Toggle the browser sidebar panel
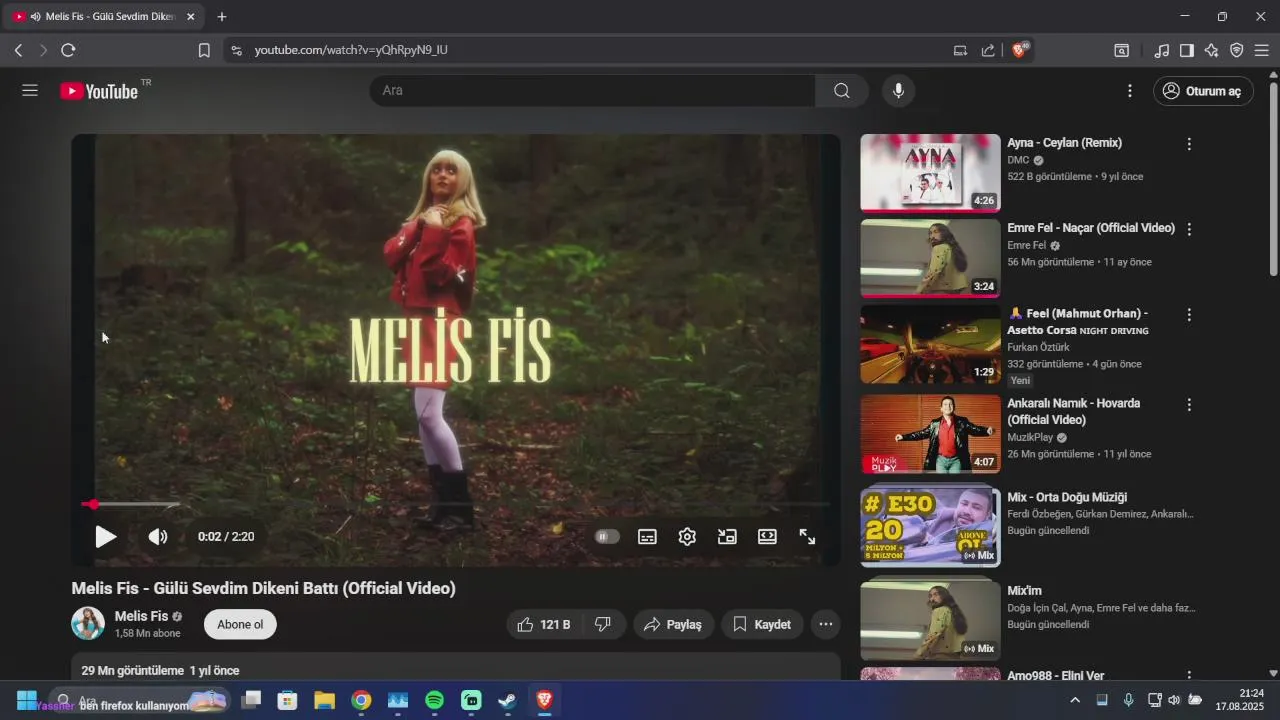This screenshot has width=1280, height=720. tap(1186, 50)
